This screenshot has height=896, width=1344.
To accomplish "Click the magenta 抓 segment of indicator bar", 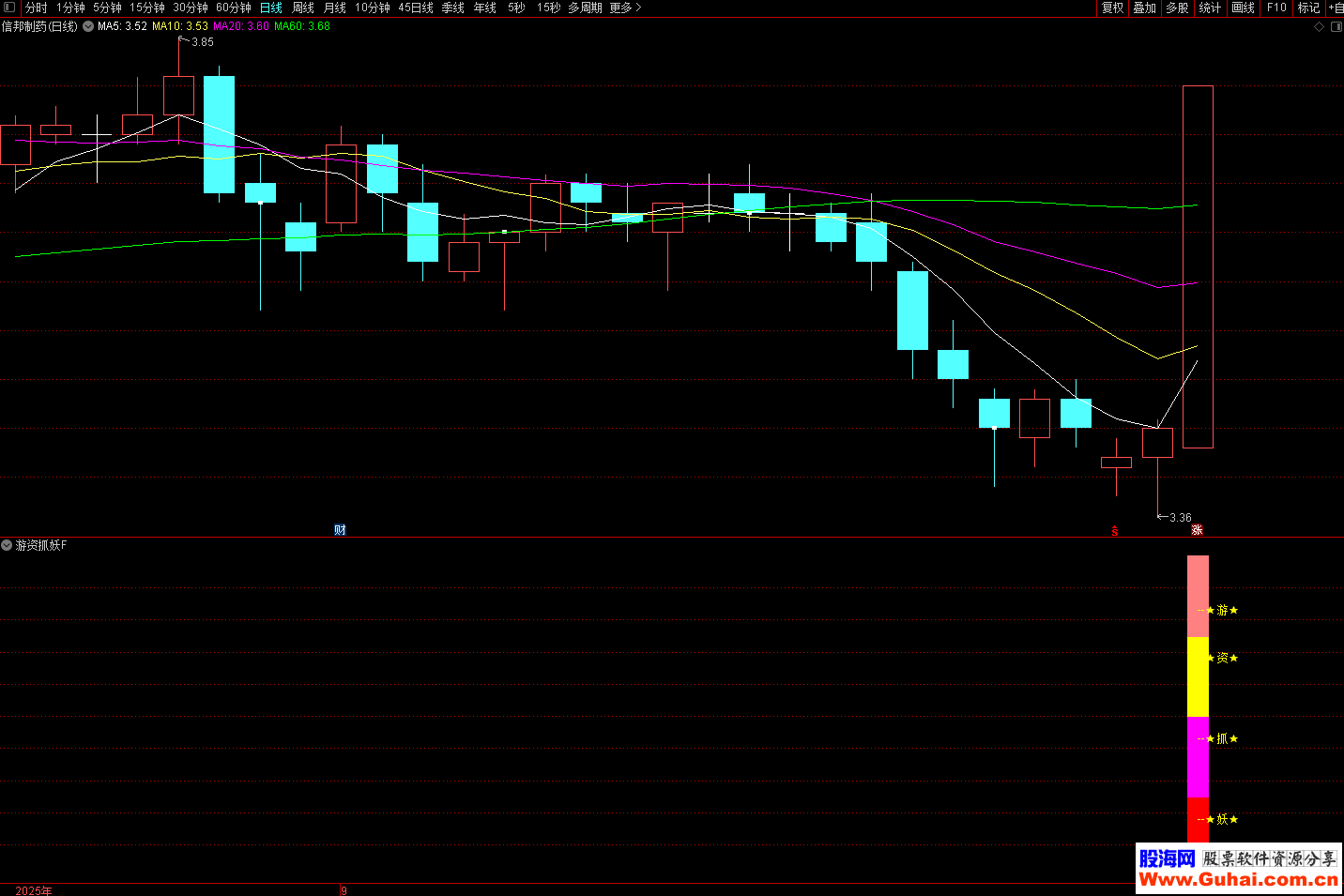I will pyautogui.click(x=1198, y=756).
